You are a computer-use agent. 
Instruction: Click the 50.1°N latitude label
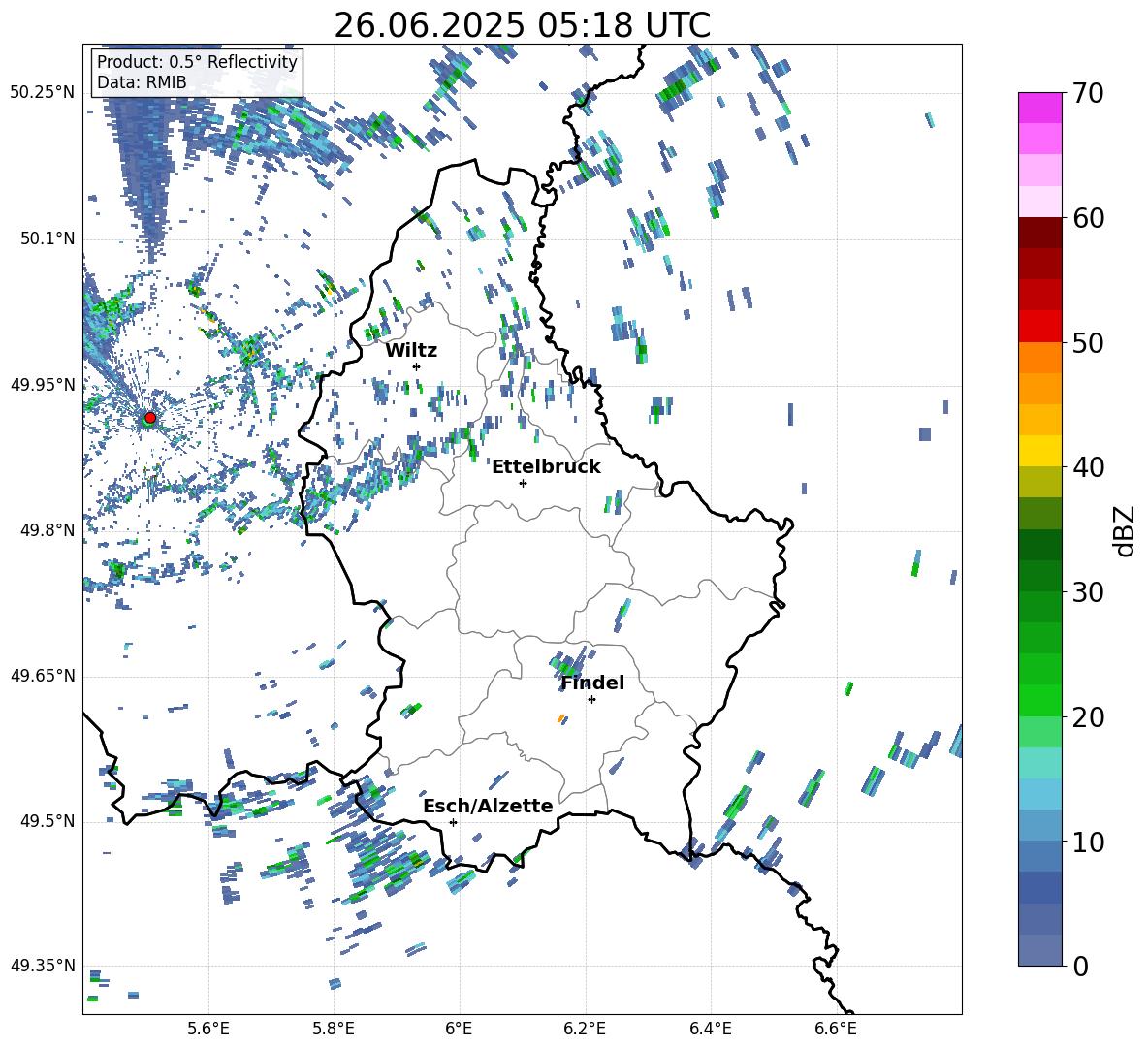click(48, 238)
